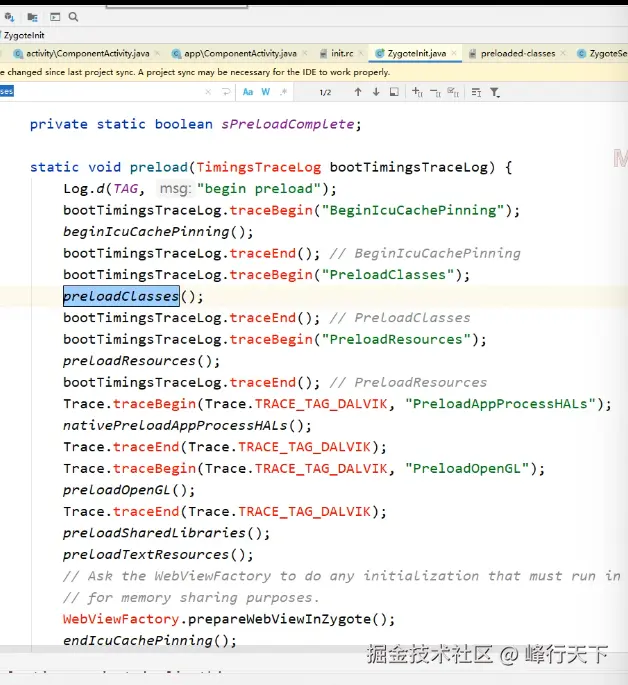Go to next occurrence arrow
Image resolution: width=628 pixels, height=685 pixels.
click(376, 92)
